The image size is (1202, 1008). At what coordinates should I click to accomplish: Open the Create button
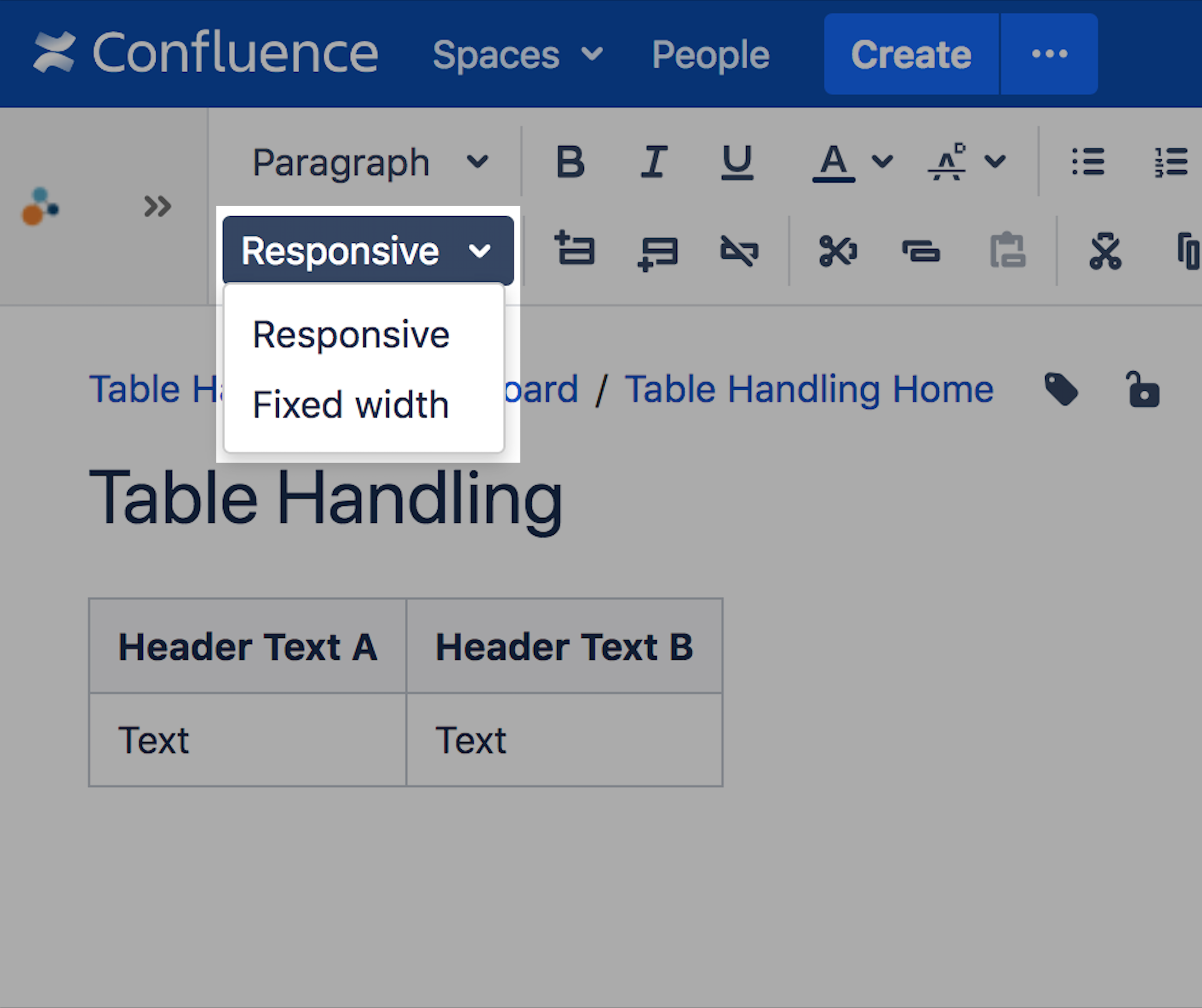911,54
